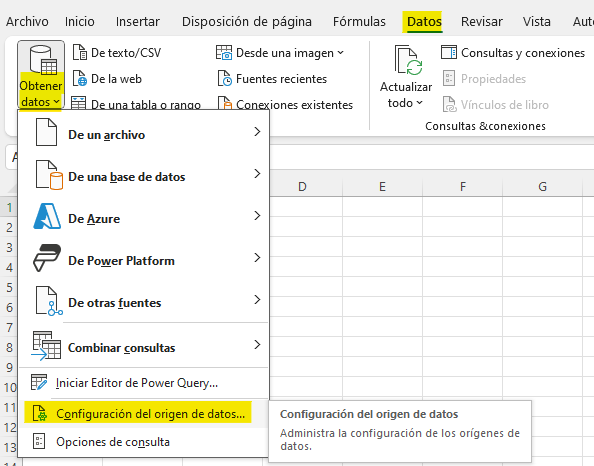Select row 8 header
The width and height of the screenshot is (594, 466).
(x=9, y=347)
